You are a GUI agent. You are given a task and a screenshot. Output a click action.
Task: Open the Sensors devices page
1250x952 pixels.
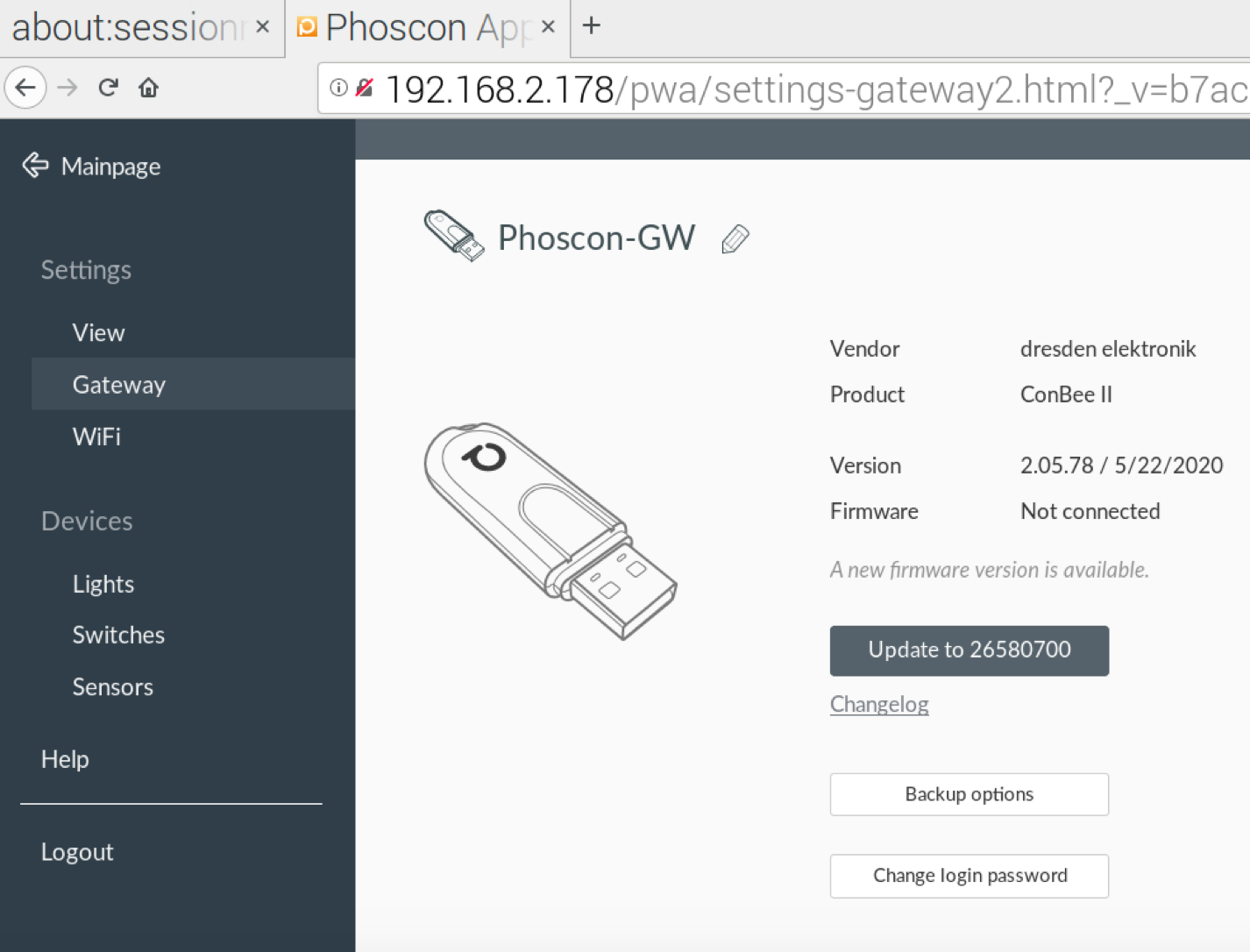click(x=112, y=687)
